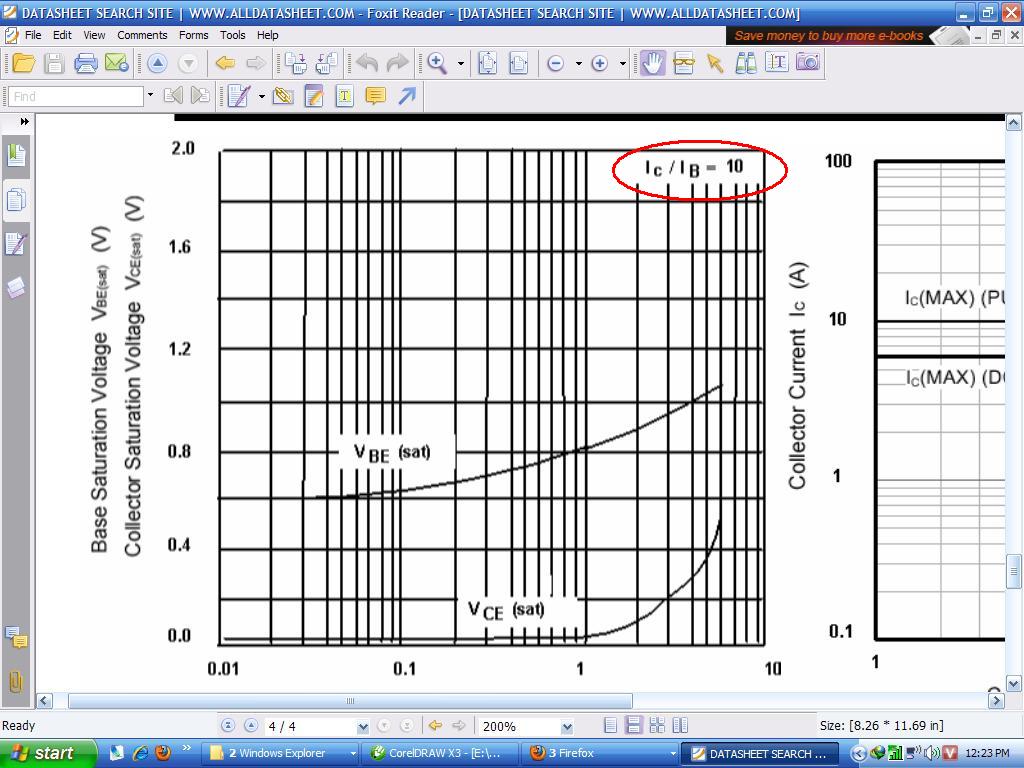Image resolution: width=1024 pixels, height=768 pixels.
Task: Go to the previous view with the yellow arrow
Action: [225, 63]
